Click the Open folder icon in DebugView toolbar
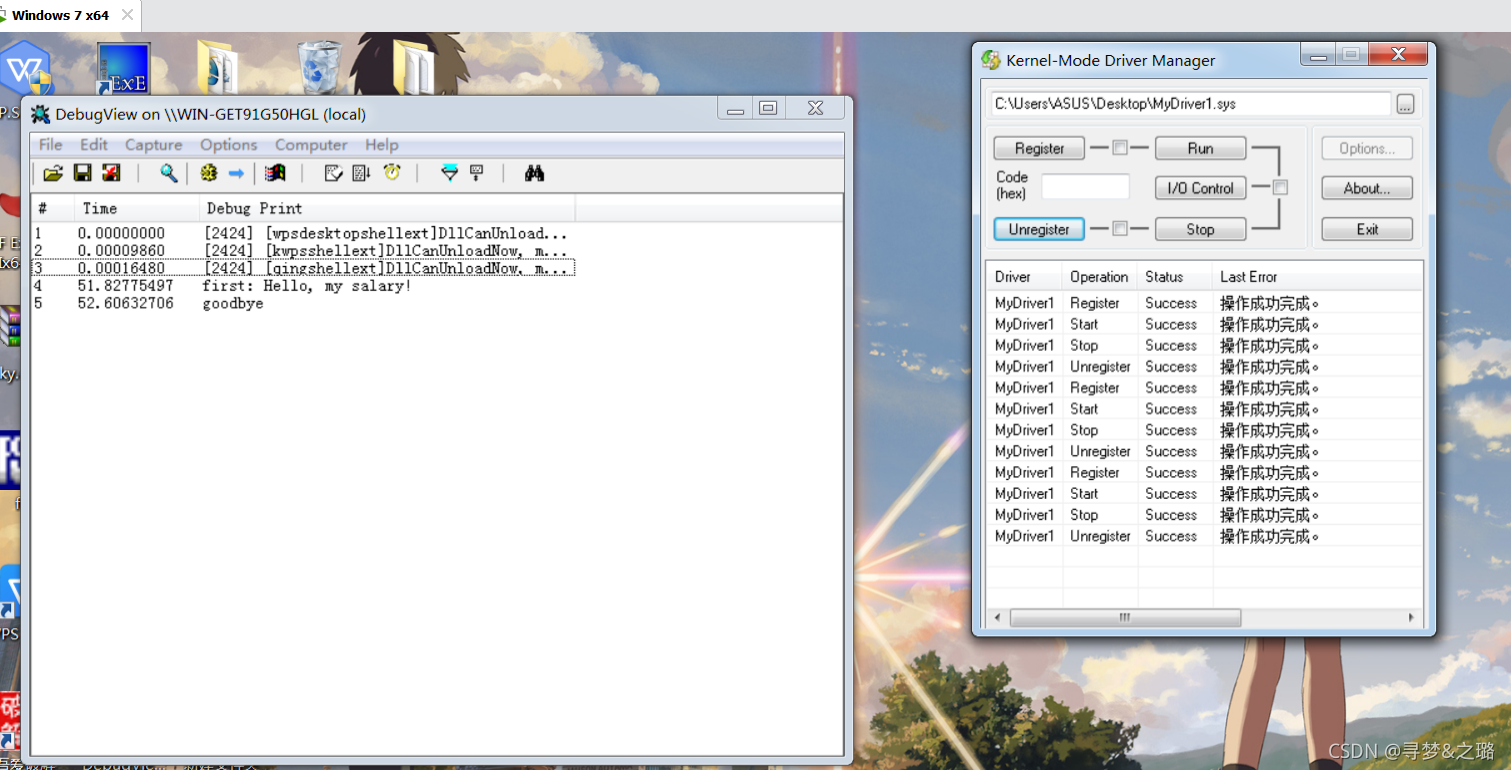Image resolution: width=1511 pixels, height=770 pixels. [x=53, y=173]
